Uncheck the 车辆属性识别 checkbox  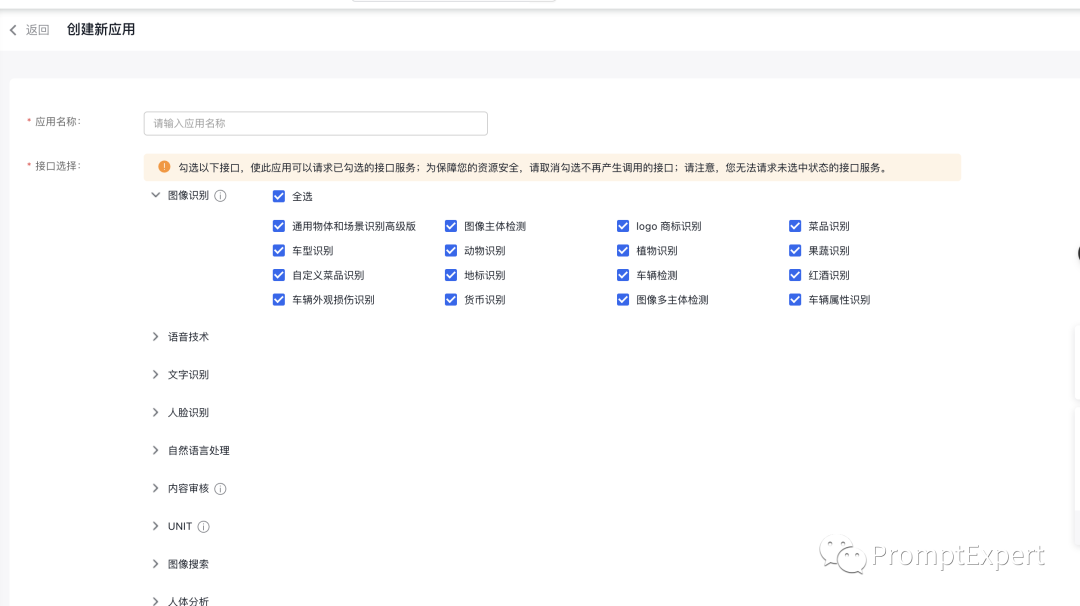coord(796,300)
